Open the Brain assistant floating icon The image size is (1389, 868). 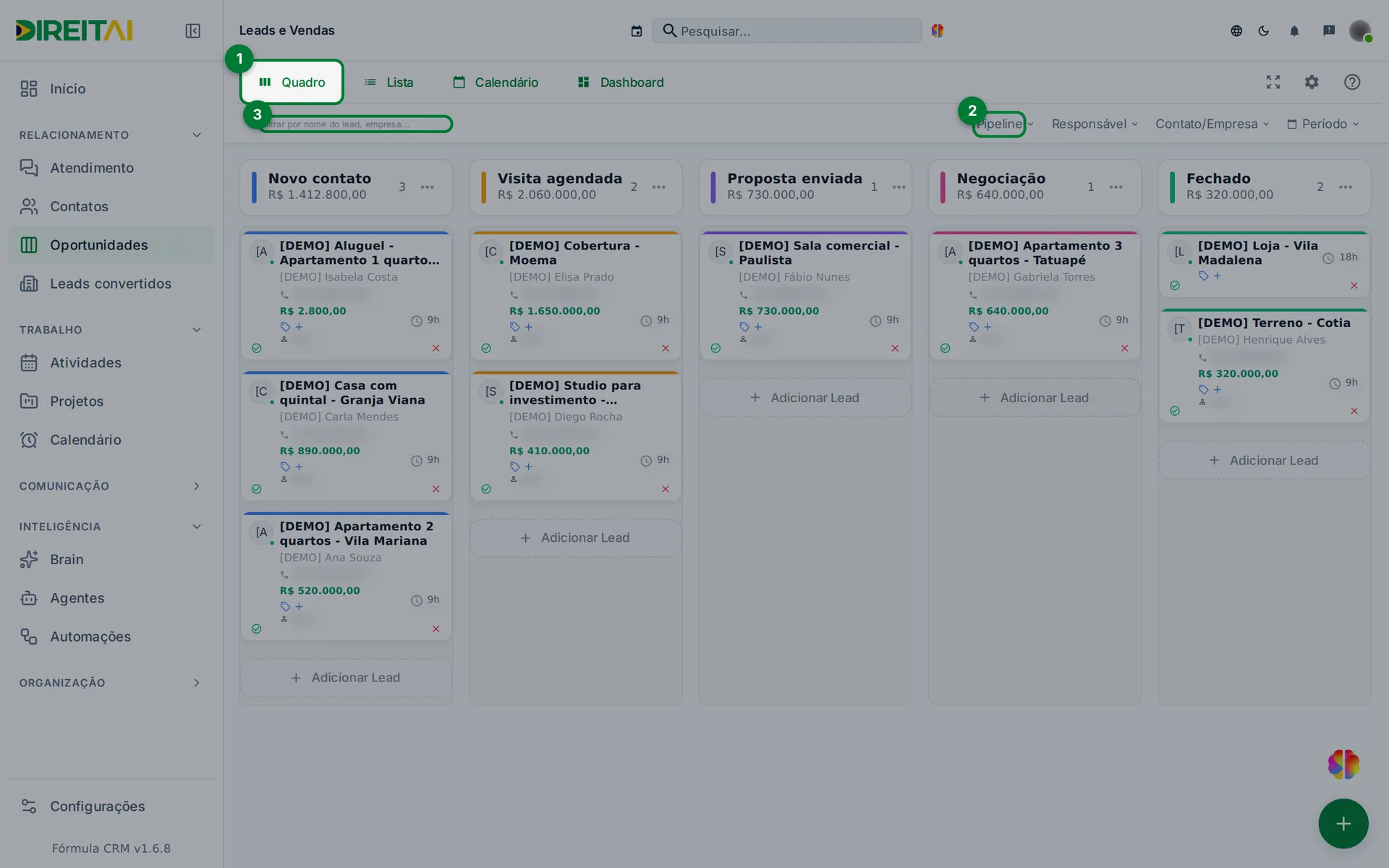(x=1343, y=765)
